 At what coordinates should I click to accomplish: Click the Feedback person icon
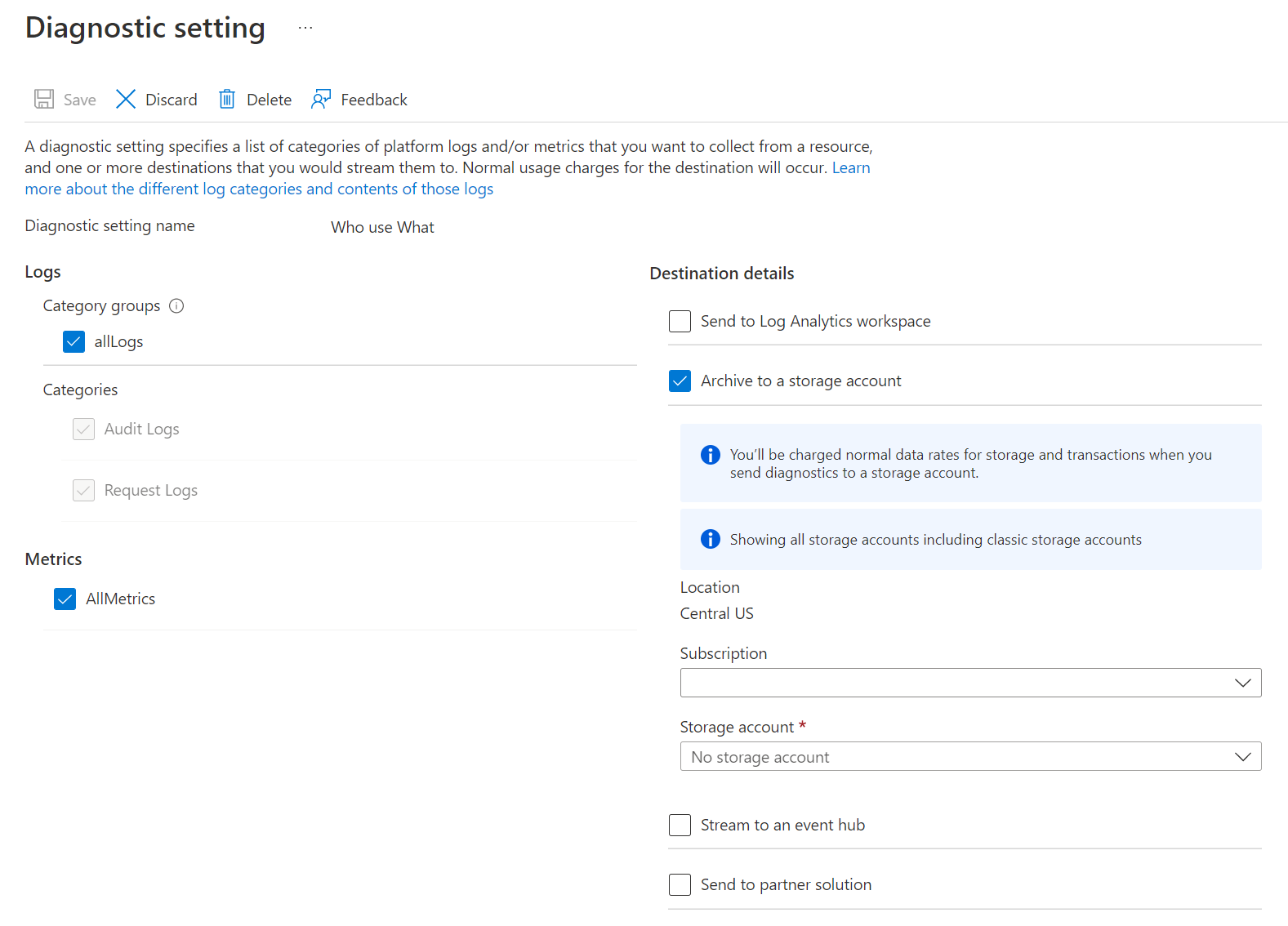tap(321, 100)
